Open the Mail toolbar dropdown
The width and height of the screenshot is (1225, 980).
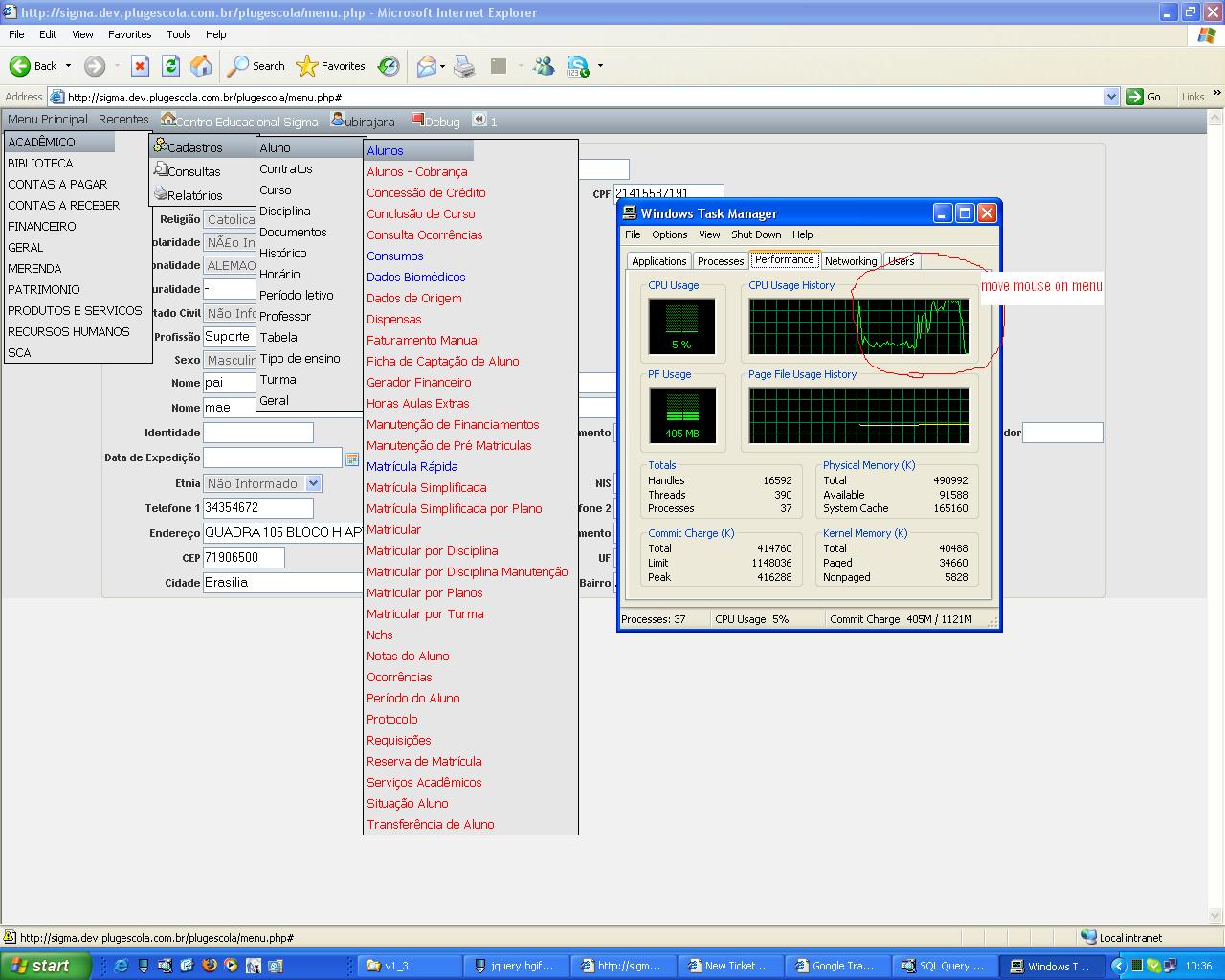click(444, 66)
